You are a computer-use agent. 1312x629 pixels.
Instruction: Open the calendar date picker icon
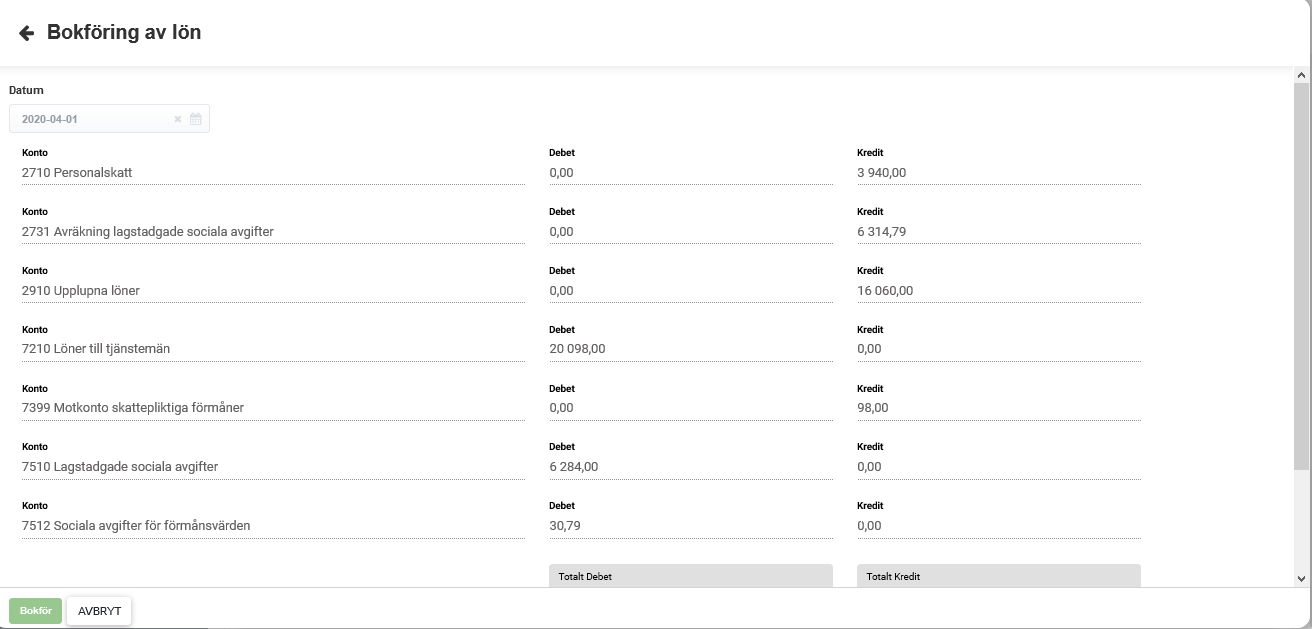click(196, 119)
